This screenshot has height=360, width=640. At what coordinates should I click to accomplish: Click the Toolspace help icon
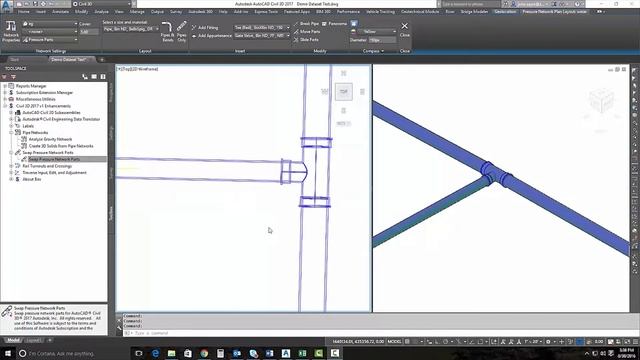click(x=103, y=77)
